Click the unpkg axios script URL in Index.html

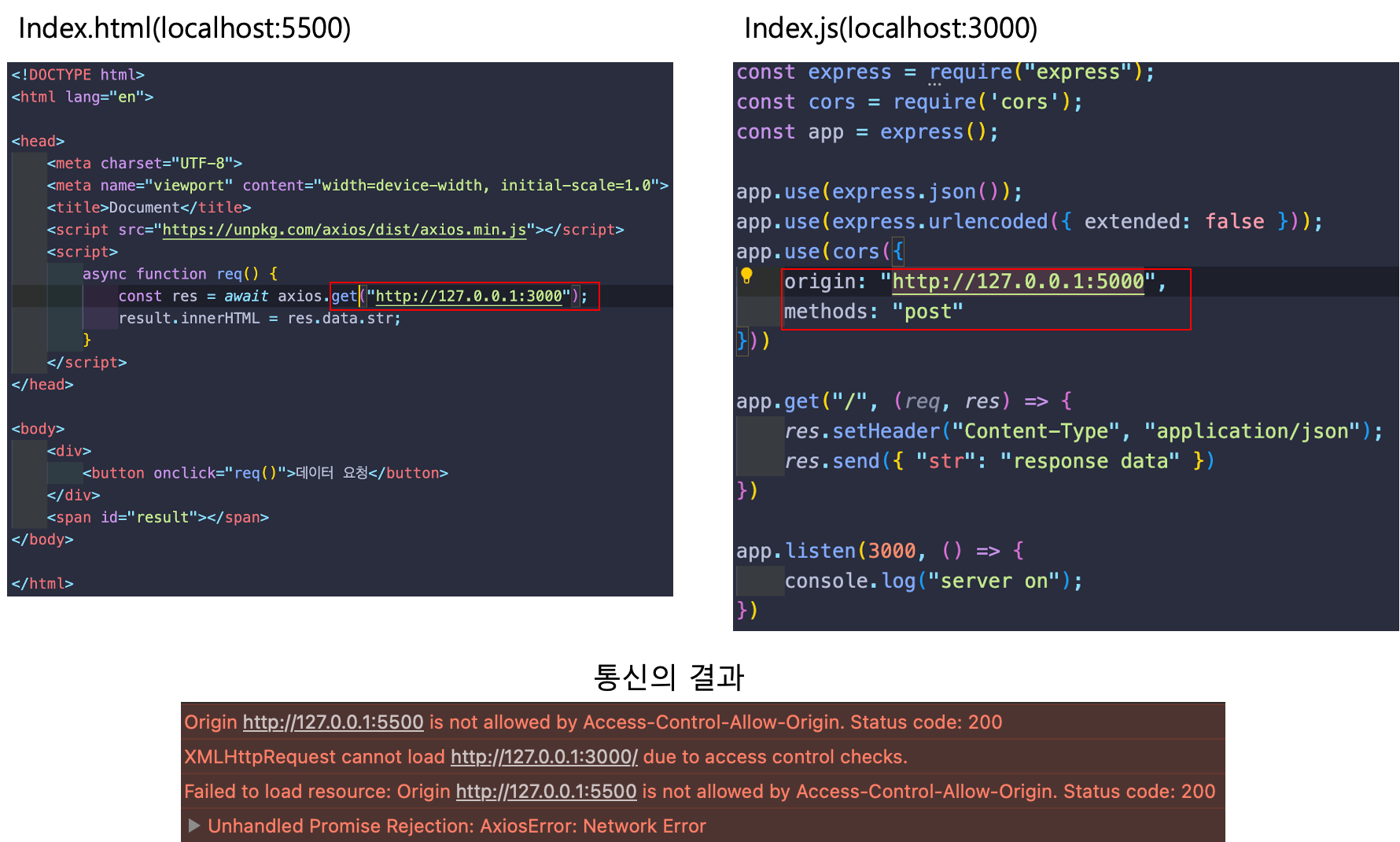(344, 230)
